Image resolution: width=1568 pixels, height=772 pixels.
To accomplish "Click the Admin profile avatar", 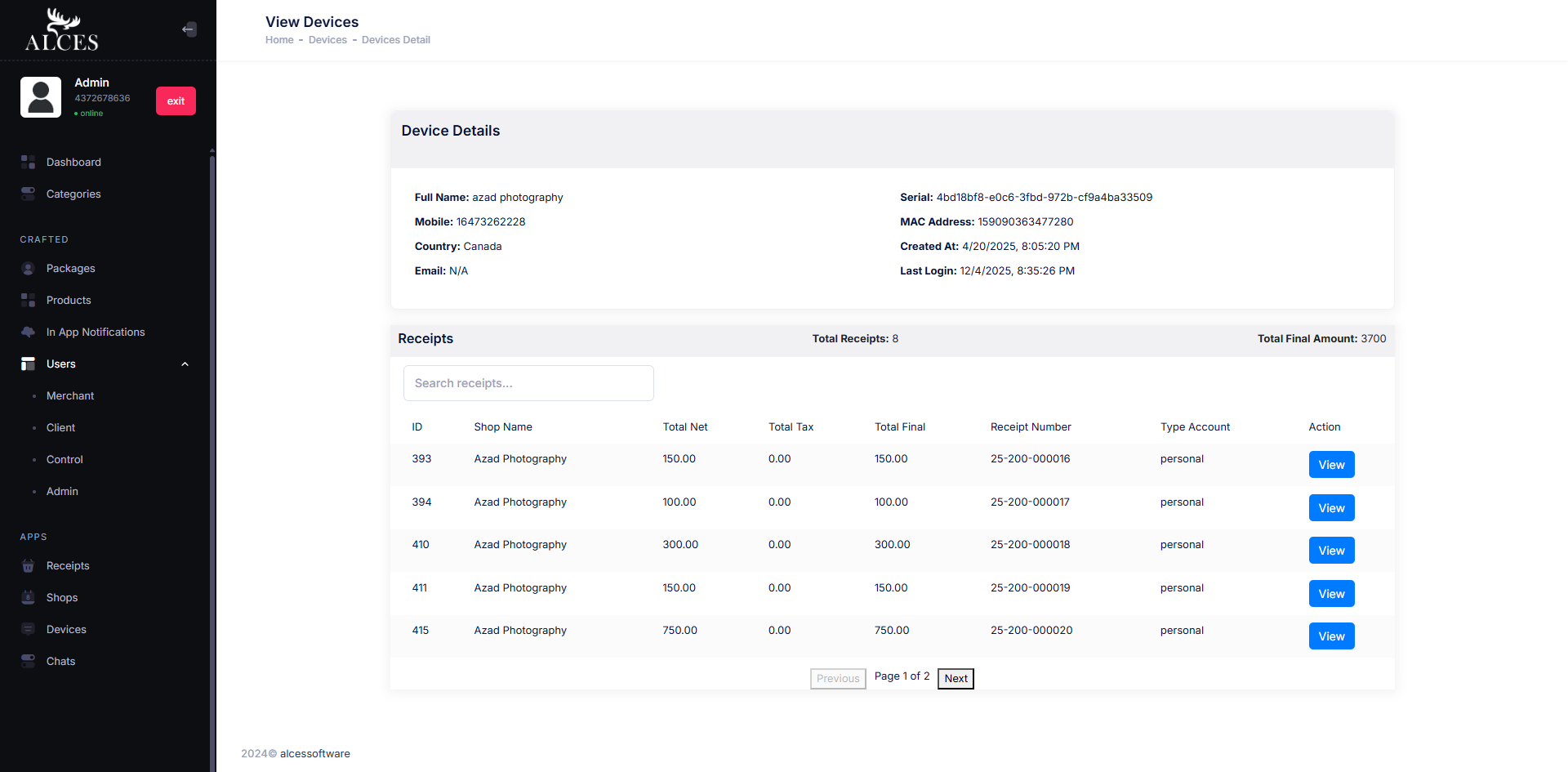I will (x=41, y=97).
